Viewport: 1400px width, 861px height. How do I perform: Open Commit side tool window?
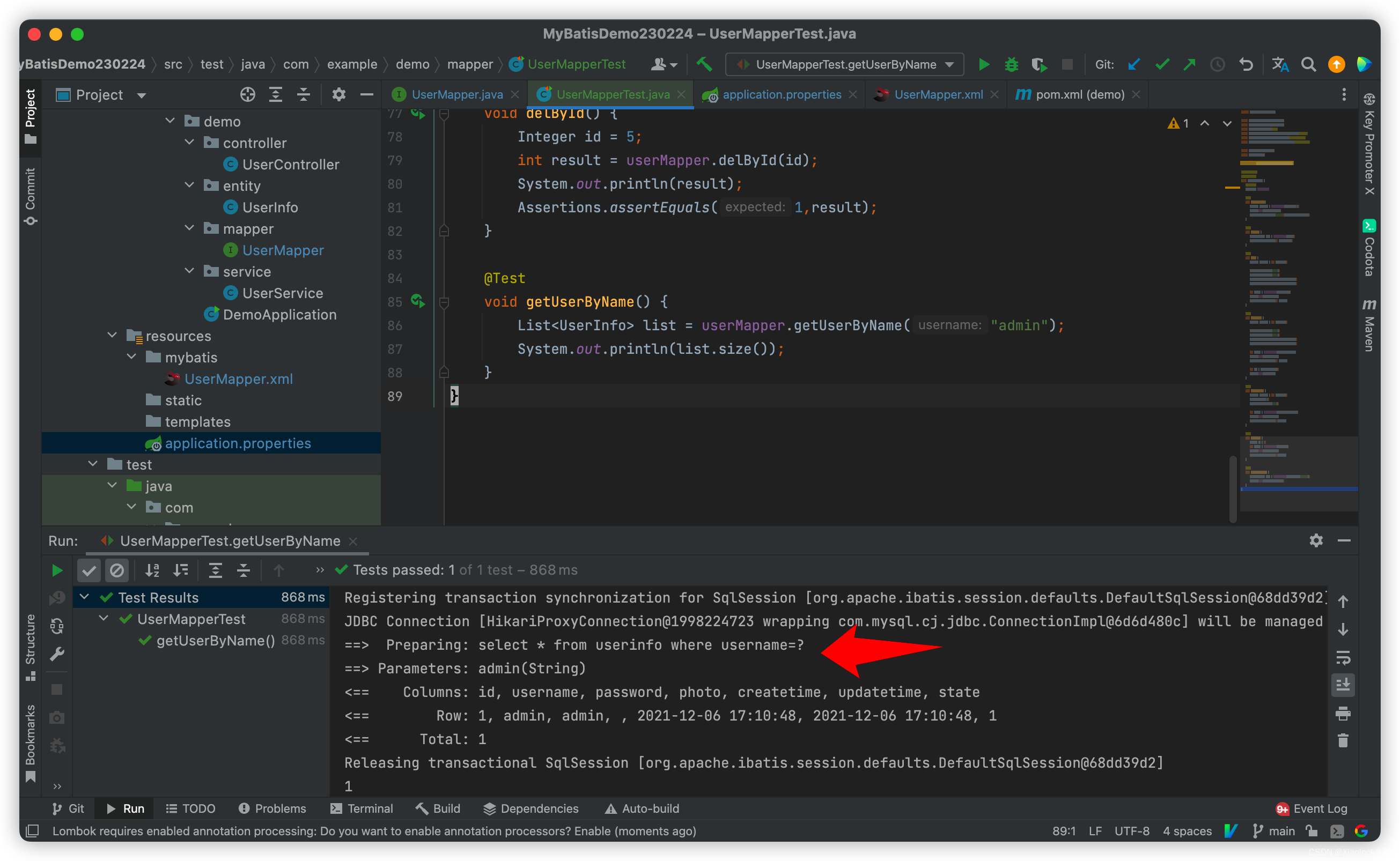(30, 196)
